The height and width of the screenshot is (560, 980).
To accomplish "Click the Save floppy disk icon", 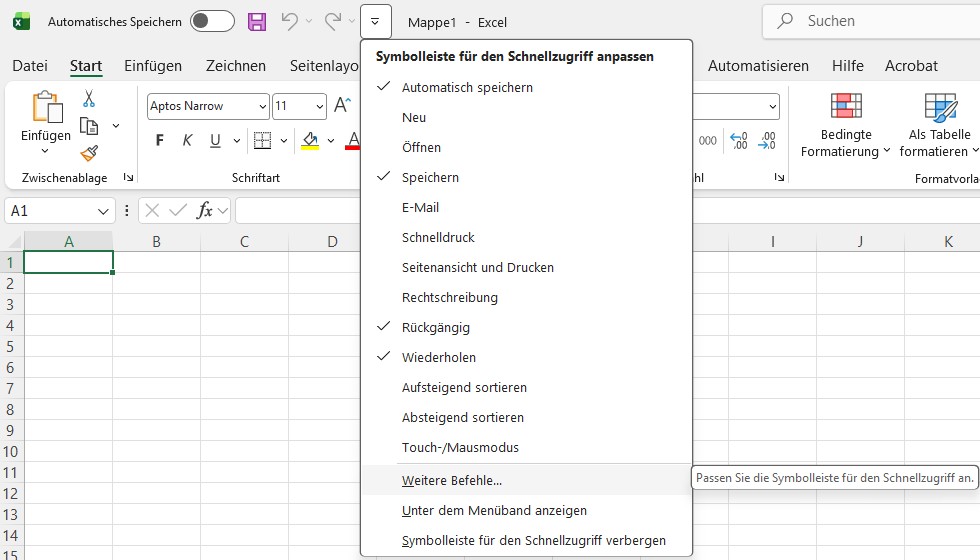I will [257, 21].
